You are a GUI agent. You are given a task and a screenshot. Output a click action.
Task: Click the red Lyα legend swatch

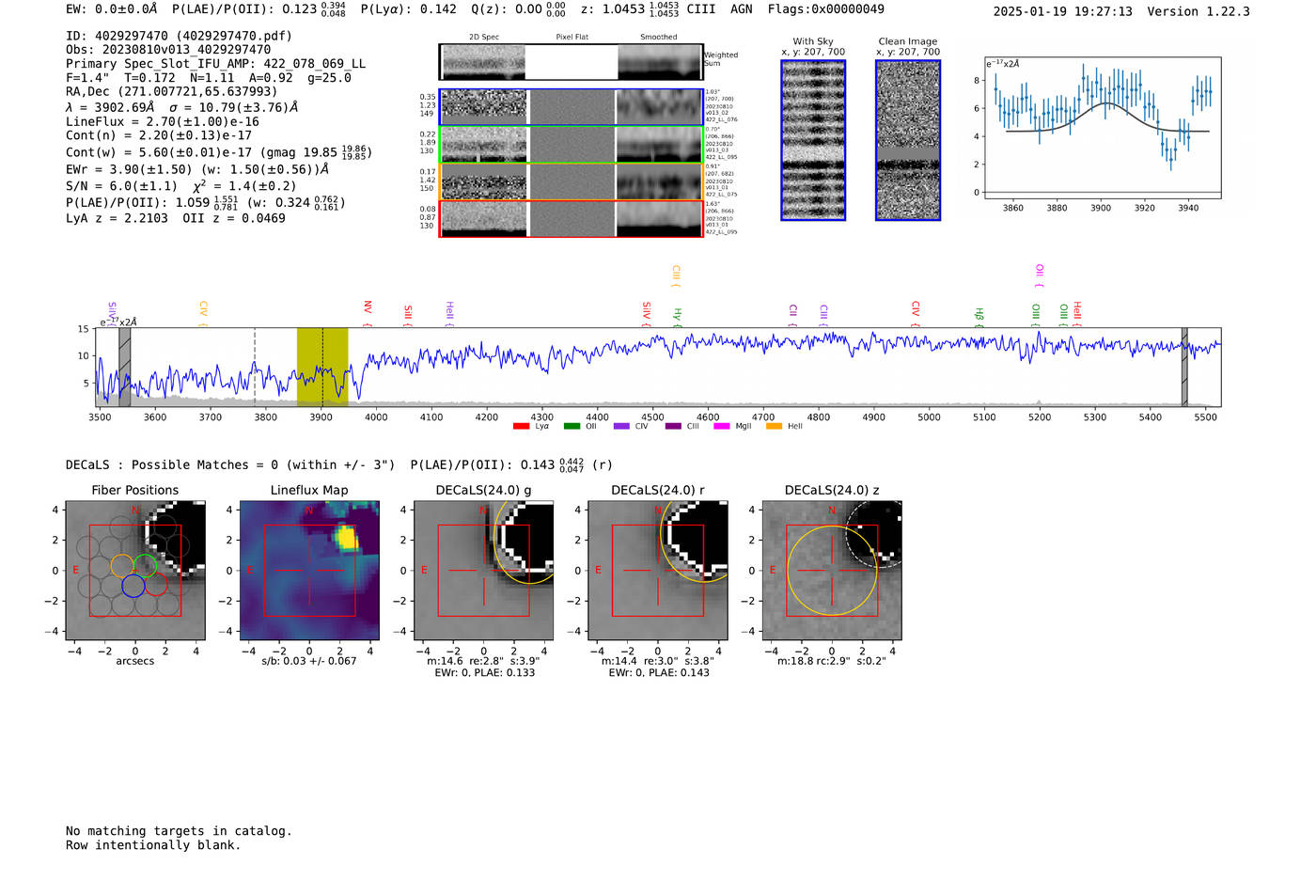point(521,427)
